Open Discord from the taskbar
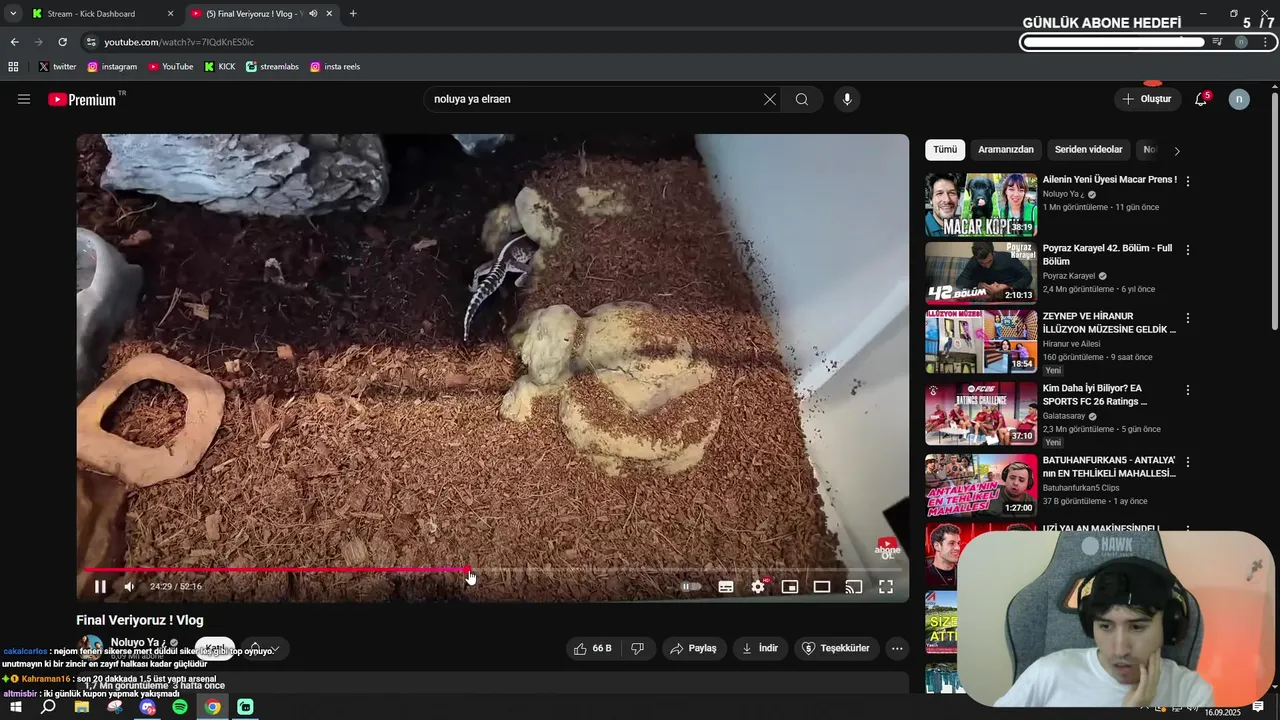The width and height of the screenshot is (1280, 720). (148, 707)
